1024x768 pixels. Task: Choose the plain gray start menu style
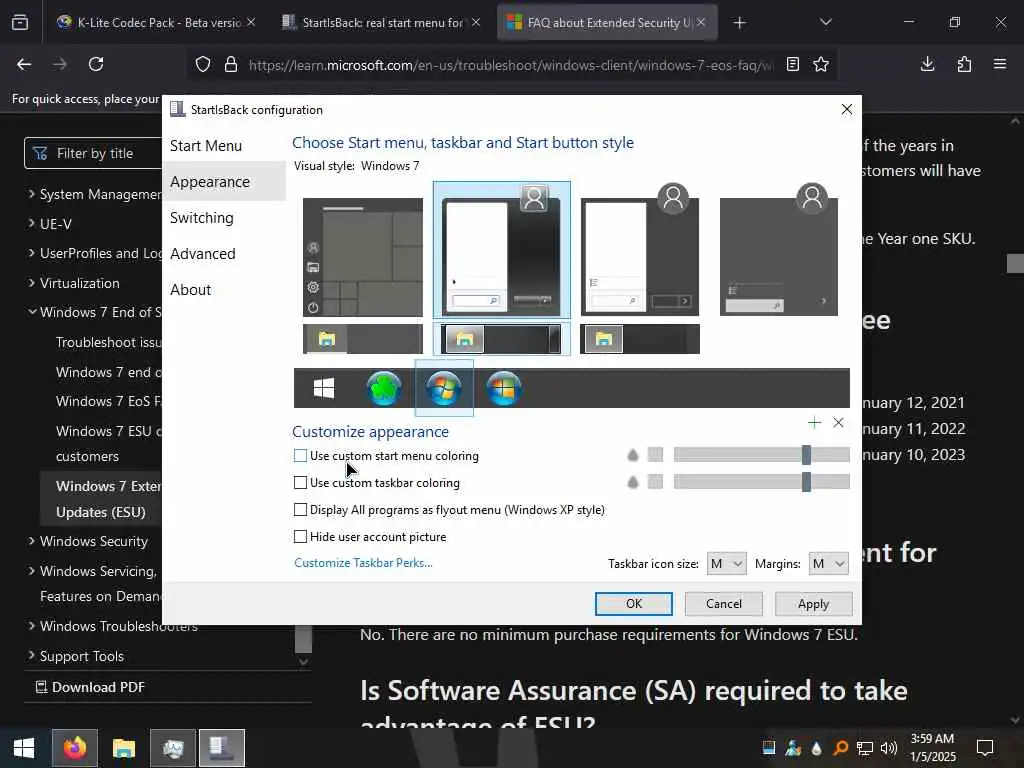tap(779, 251)
